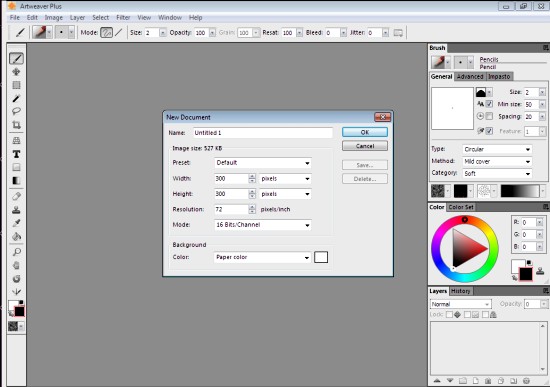
Task: Click the delete layer trash icon
Action: pos(488,381)
